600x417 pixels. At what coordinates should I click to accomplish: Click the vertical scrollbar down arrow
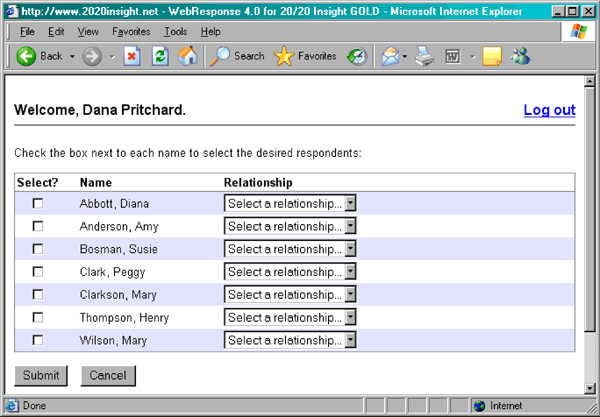pos(590,387)
